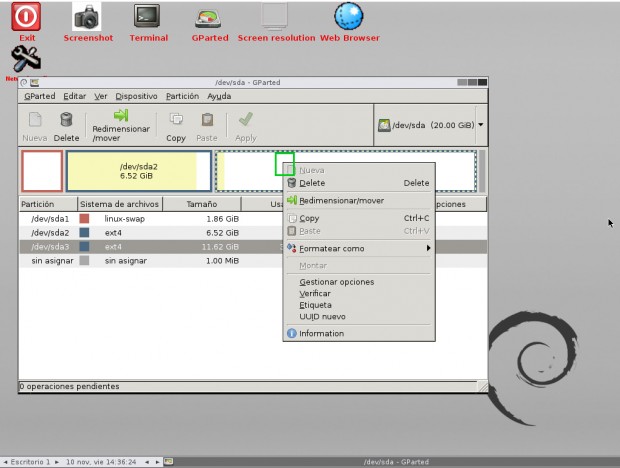Choose Copy in the context menu
Image resolution: width=620 pixels, height=468 pixels.
pos(359,218)
